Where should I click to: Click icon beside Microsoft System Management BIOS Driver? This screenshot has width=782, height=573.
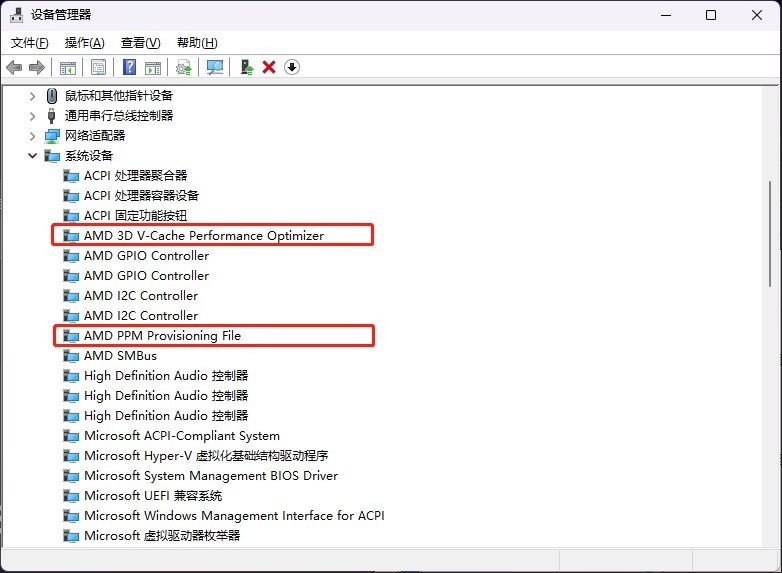pos(71,476)
